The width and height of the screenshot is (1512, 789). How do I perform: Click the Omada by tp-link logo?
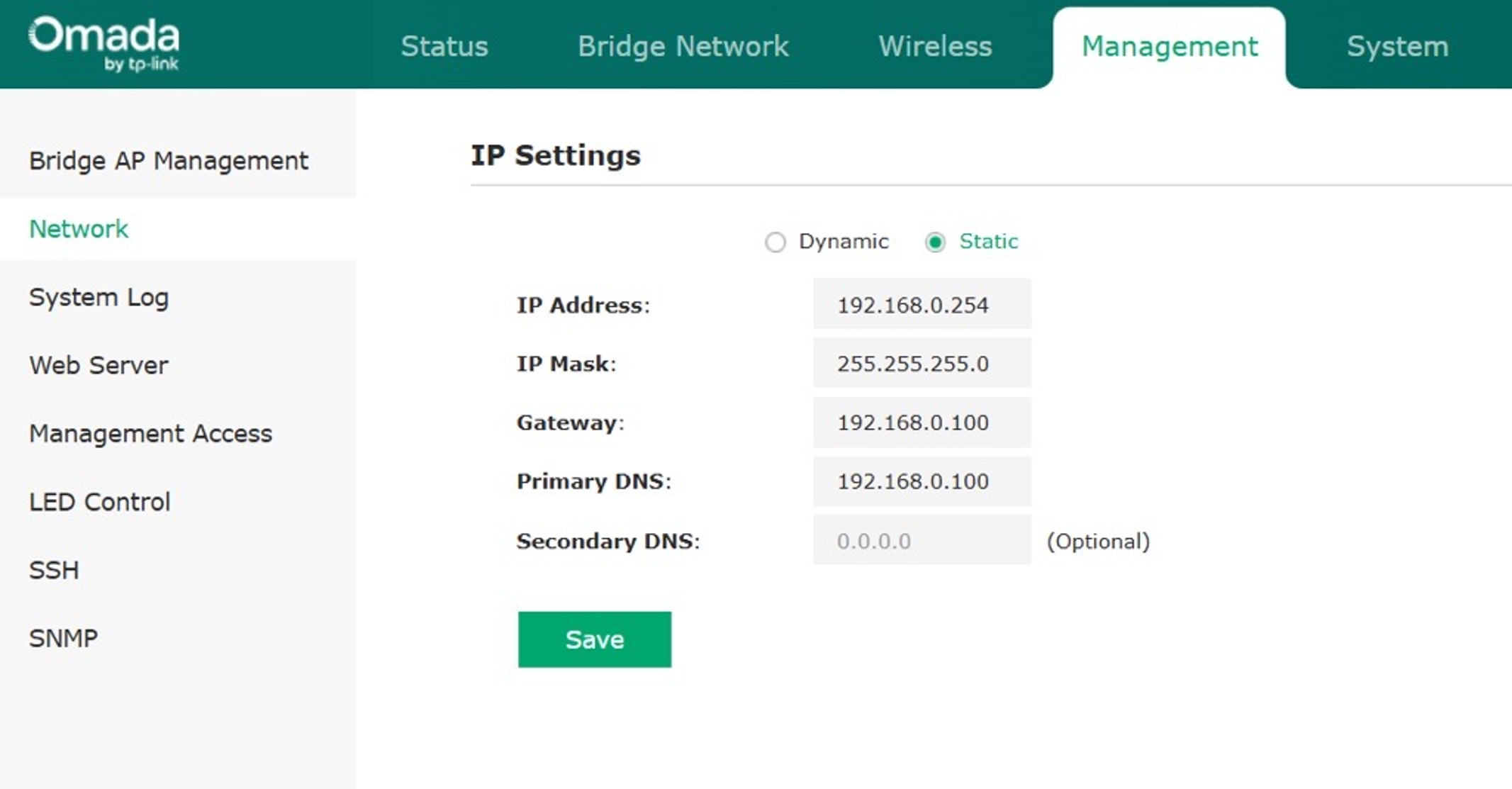tap(103, 44)
